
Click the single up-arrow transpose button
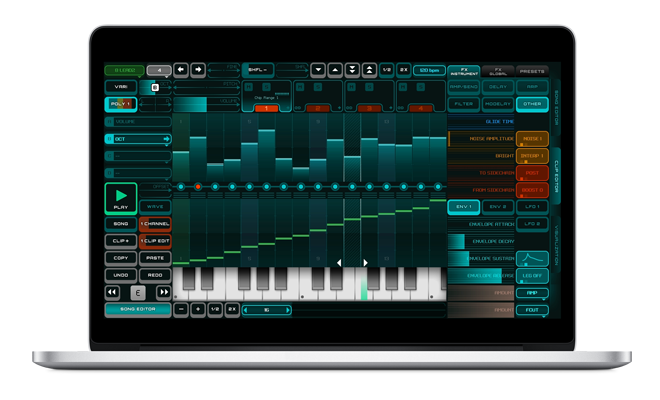coord(335,70)
